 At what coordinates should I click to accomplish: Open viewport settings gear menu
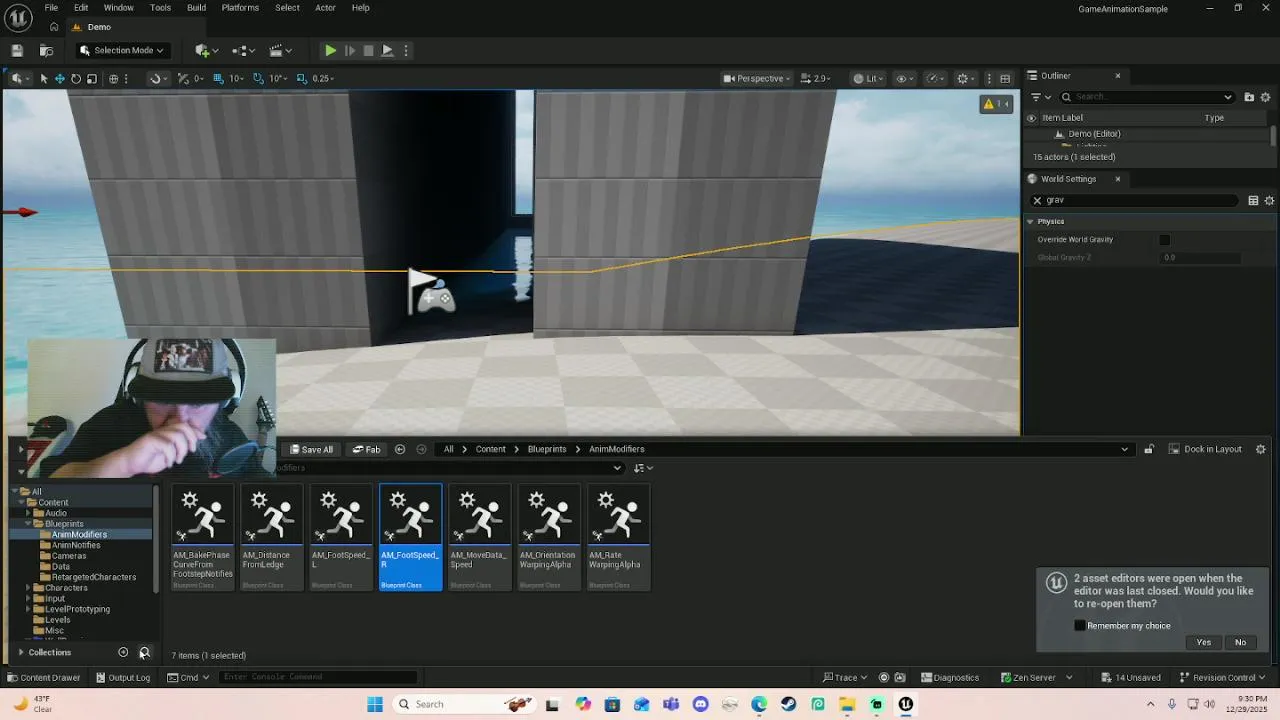965,78
